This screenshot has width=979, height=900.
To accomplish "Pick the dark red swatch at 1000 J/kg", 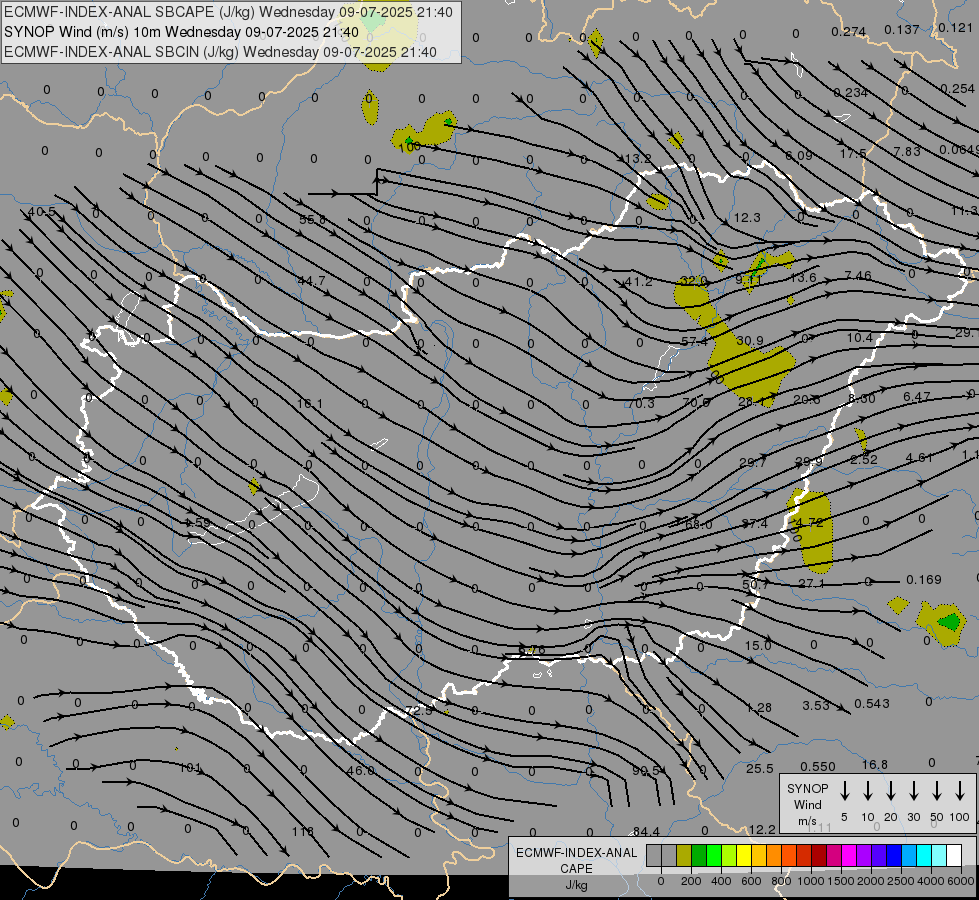I will pyautogui.click(x=819, y=856).
